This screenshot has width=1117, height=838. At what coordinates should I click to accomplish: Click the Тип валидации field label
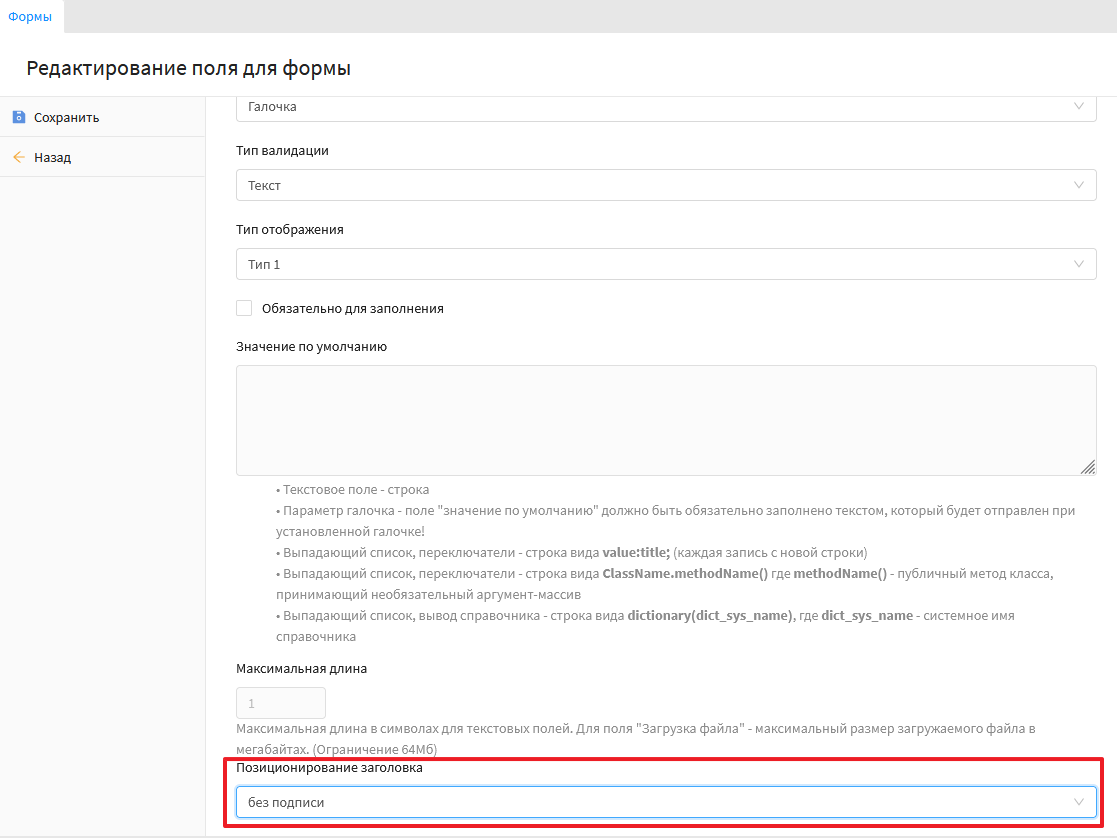pos(282,151)
